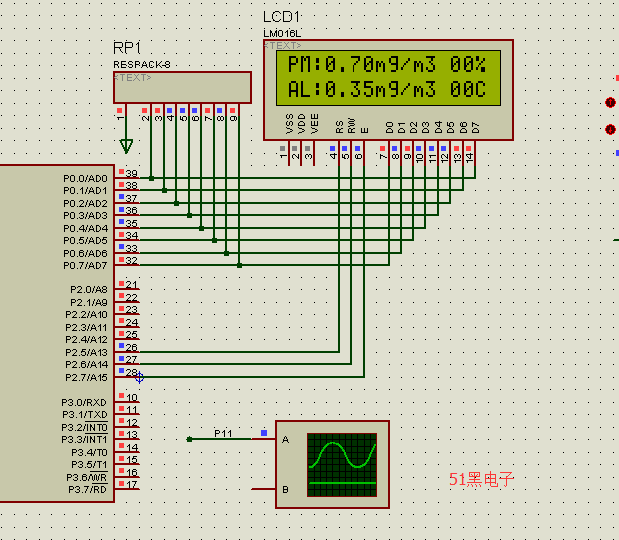Select the P11 terminal label

point(223,433)
